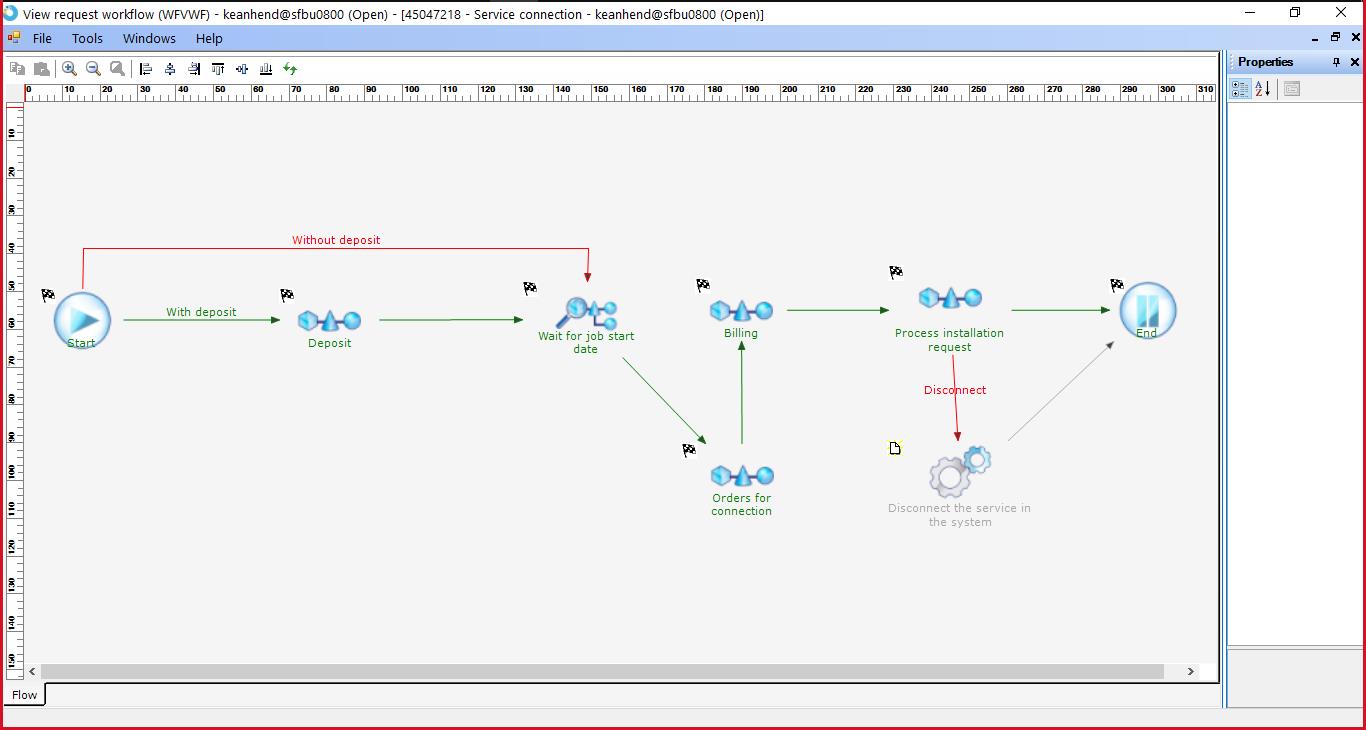Click the green refresh arrows icon
Screen dimensions: 1366x730
tap(290, 69)
